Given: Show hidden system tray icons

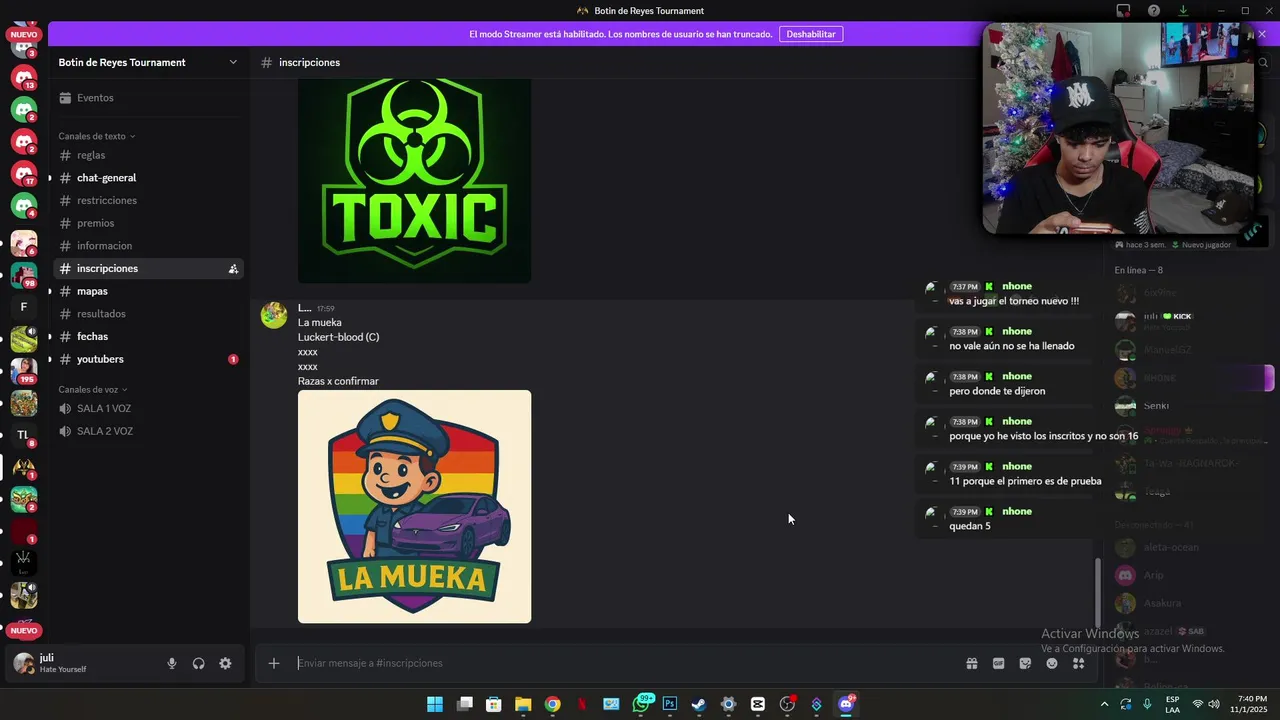Looking at the screenshot, I should pyautogui.click(x=1104, y=704).
